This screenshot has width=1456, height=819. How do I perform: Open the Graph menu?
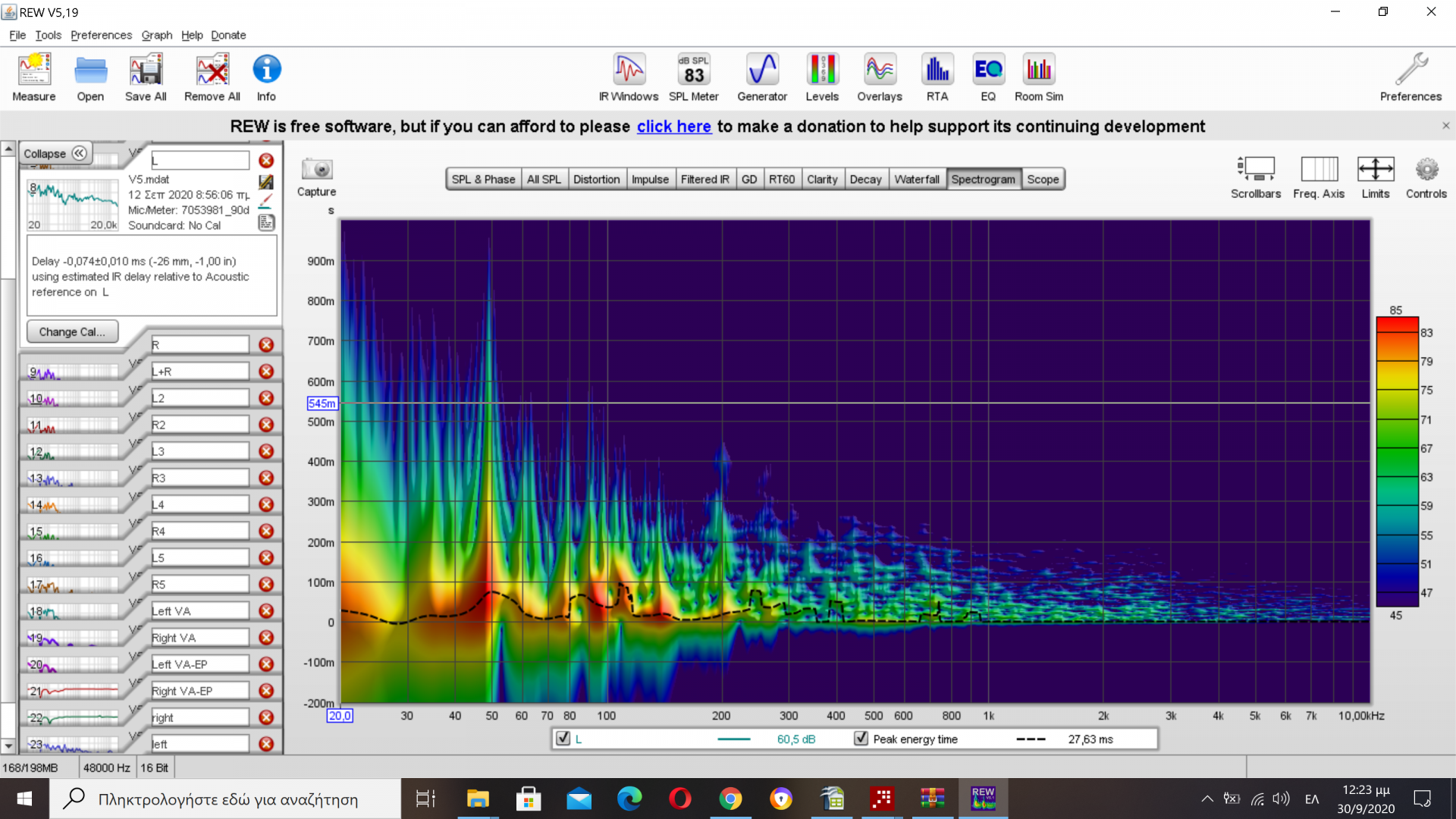pos(157,35)
